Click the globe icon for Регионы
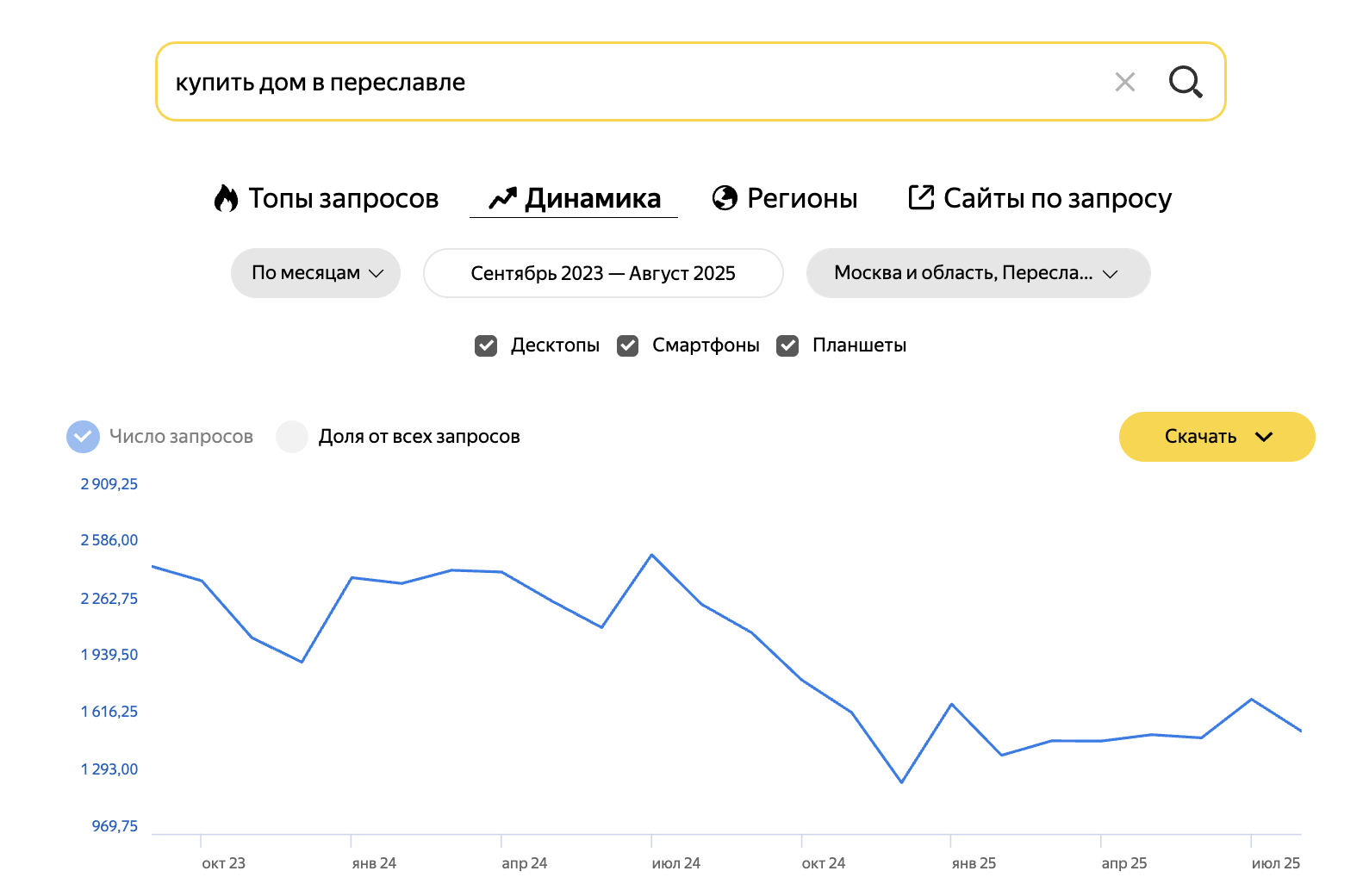This screenshot has width=1363, height=896. (x=725, y=198)
